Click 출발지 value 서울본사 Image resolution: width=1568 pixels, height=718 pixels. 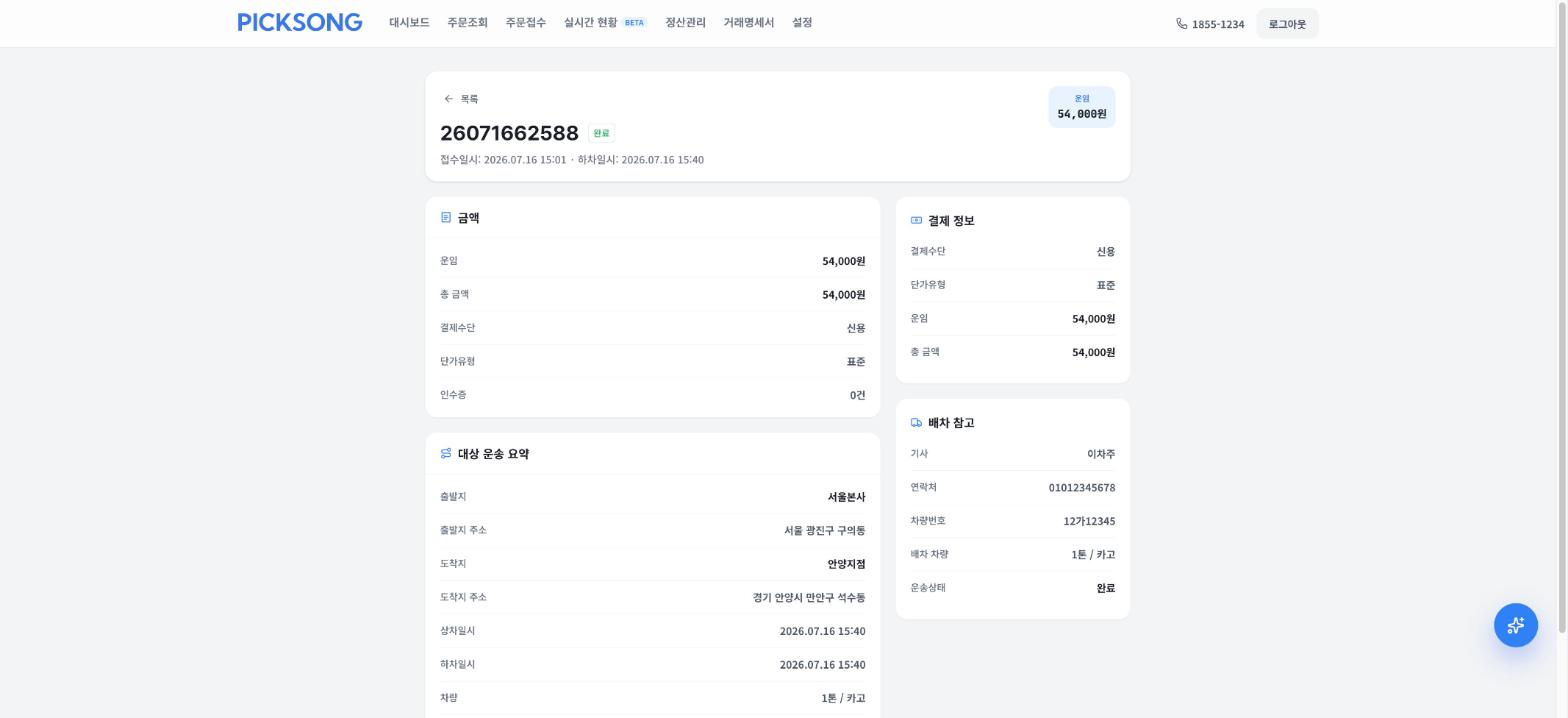[x=846, y=497]
